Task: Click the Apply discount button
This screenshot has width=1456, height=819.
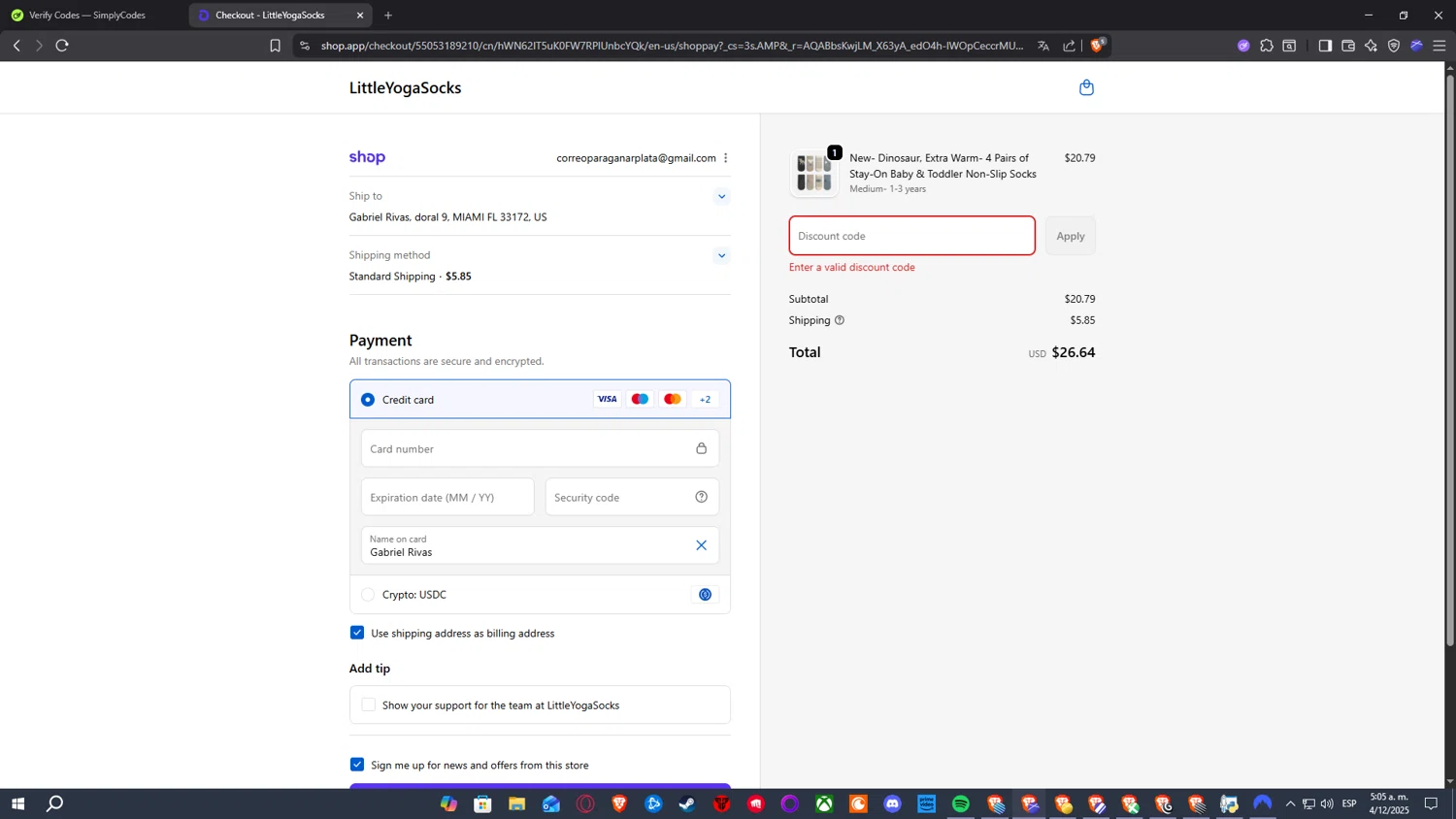Action: tap(1071, 236)
